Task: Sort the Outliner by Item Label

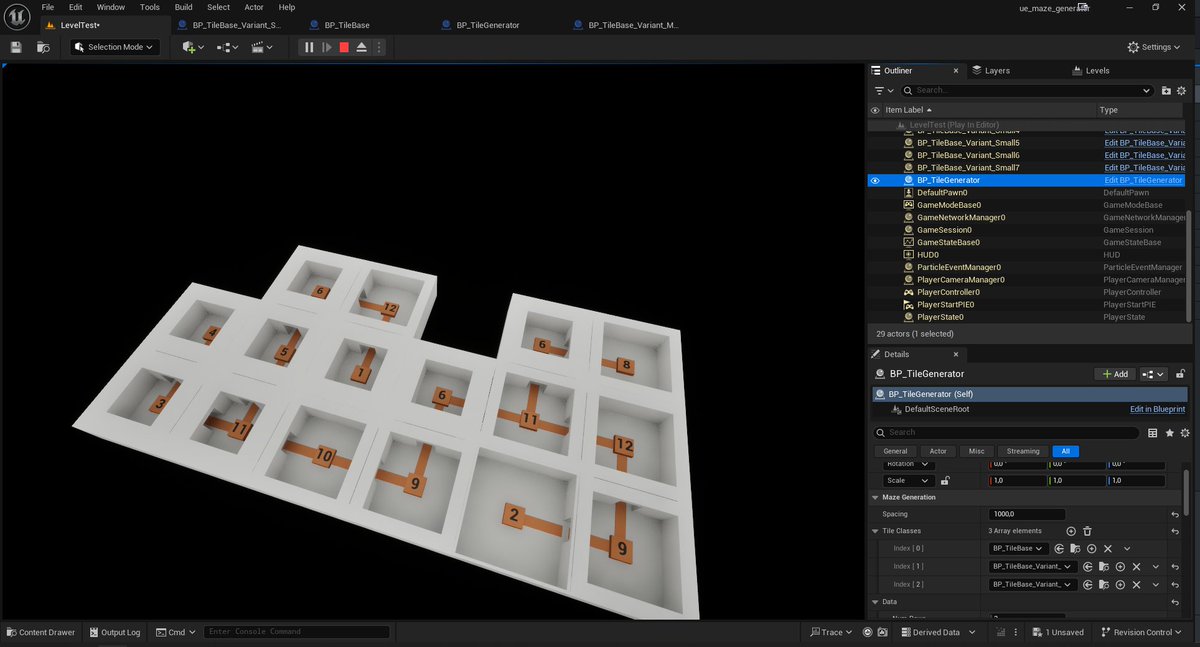Action: point(908,110)
